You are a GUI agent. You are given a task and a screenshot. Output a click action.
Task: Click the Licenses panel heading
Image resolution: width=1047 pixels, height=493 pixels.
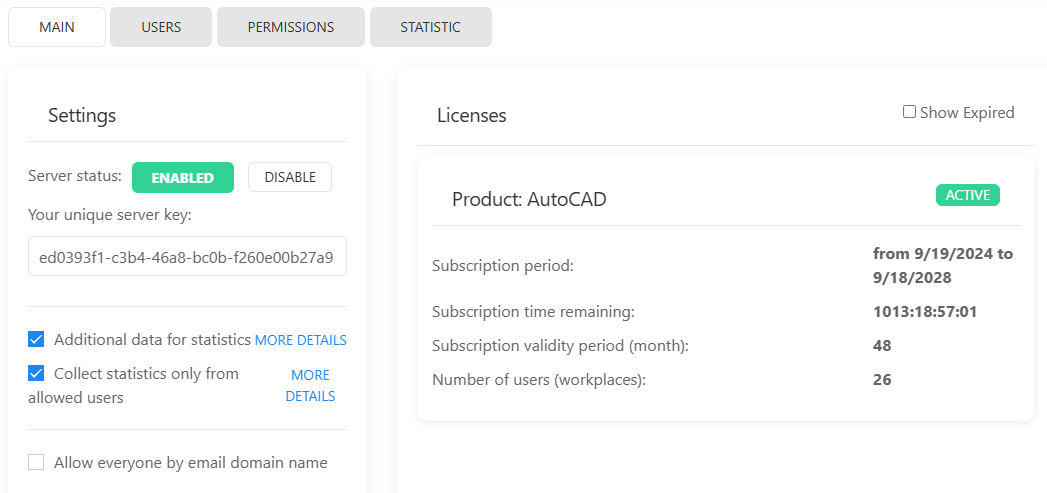click(472, 115)
